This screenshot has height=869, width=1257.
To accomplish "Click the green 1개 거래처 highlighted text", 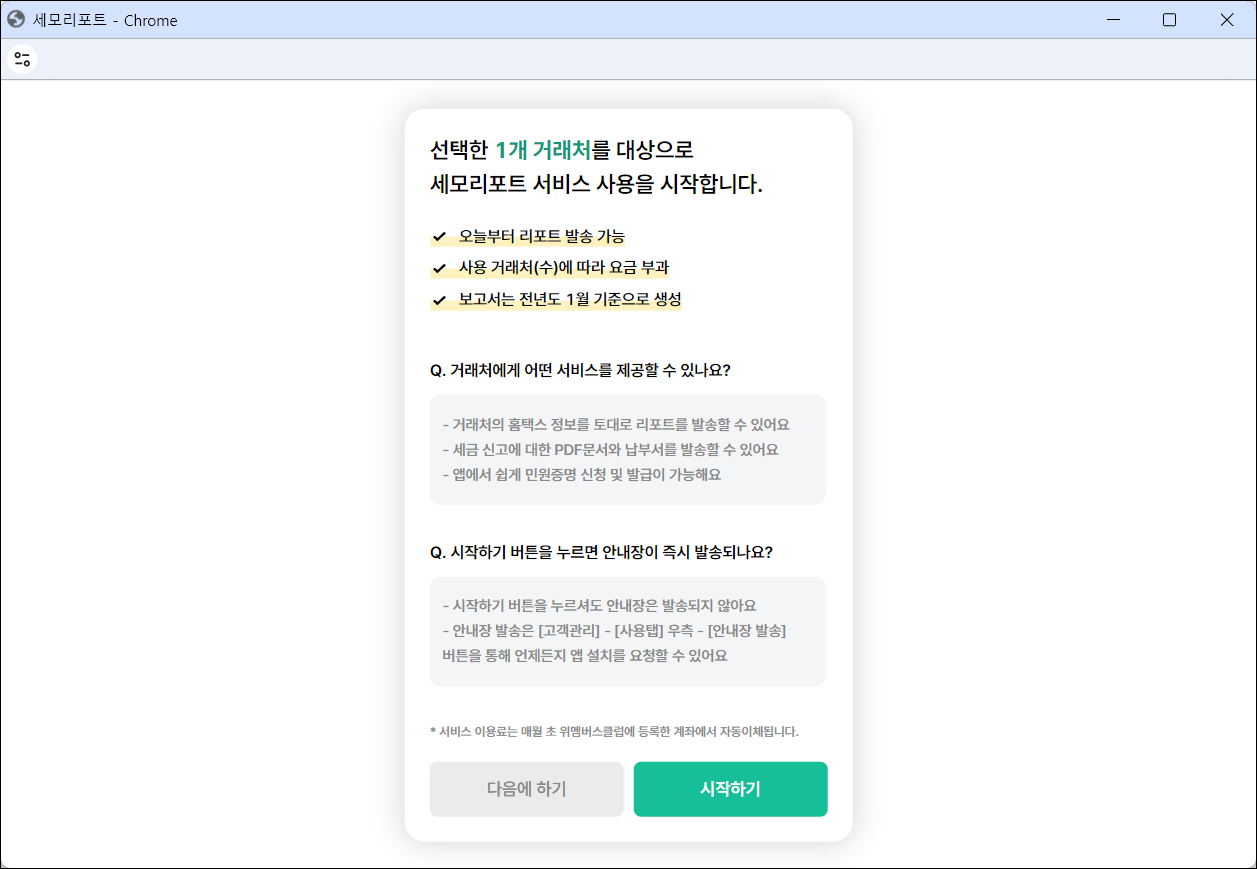I will pos(542,150).
